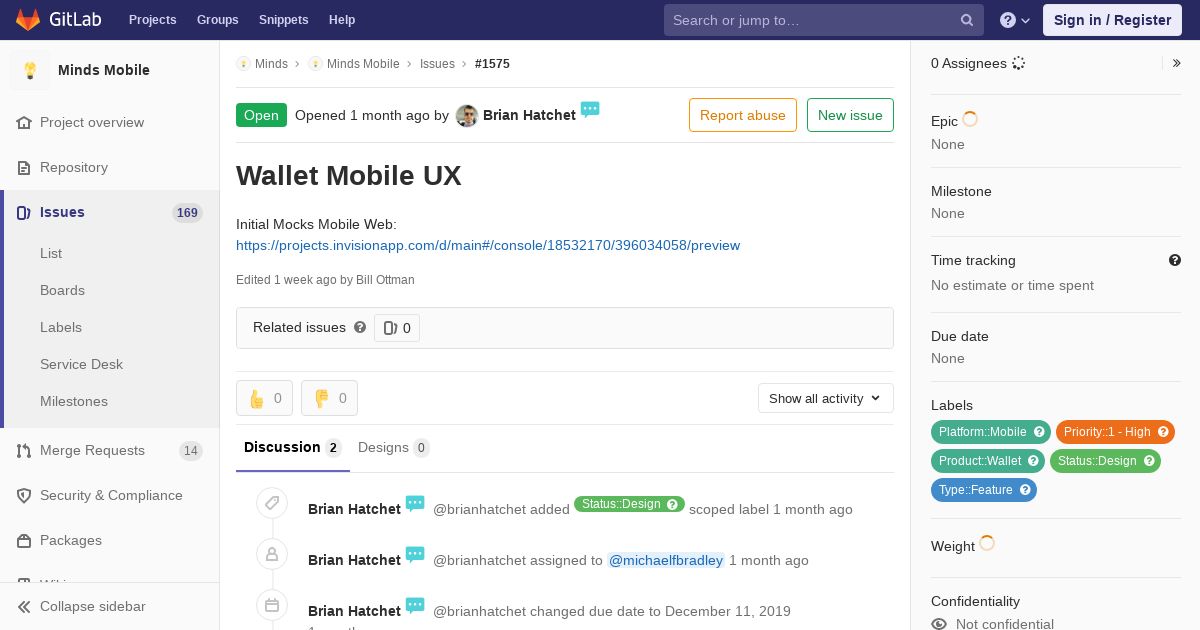
Task: Click the Collapse sidebar double-chevron icon
Action: click(x=24, y=606)
